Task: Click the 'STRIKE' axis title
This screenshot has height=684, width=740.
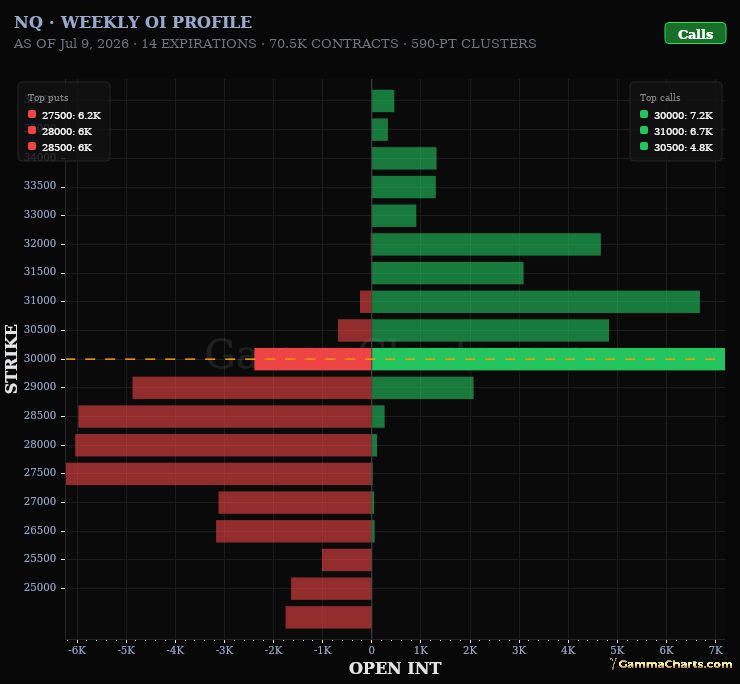Action: (11, 359)
